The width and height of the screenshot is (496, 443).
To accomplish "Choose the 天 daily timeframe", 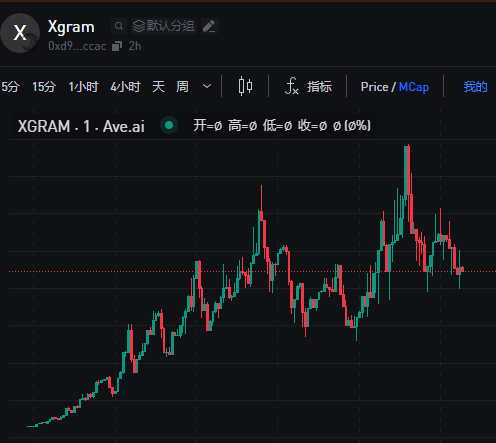I will (x=158, y=87).
